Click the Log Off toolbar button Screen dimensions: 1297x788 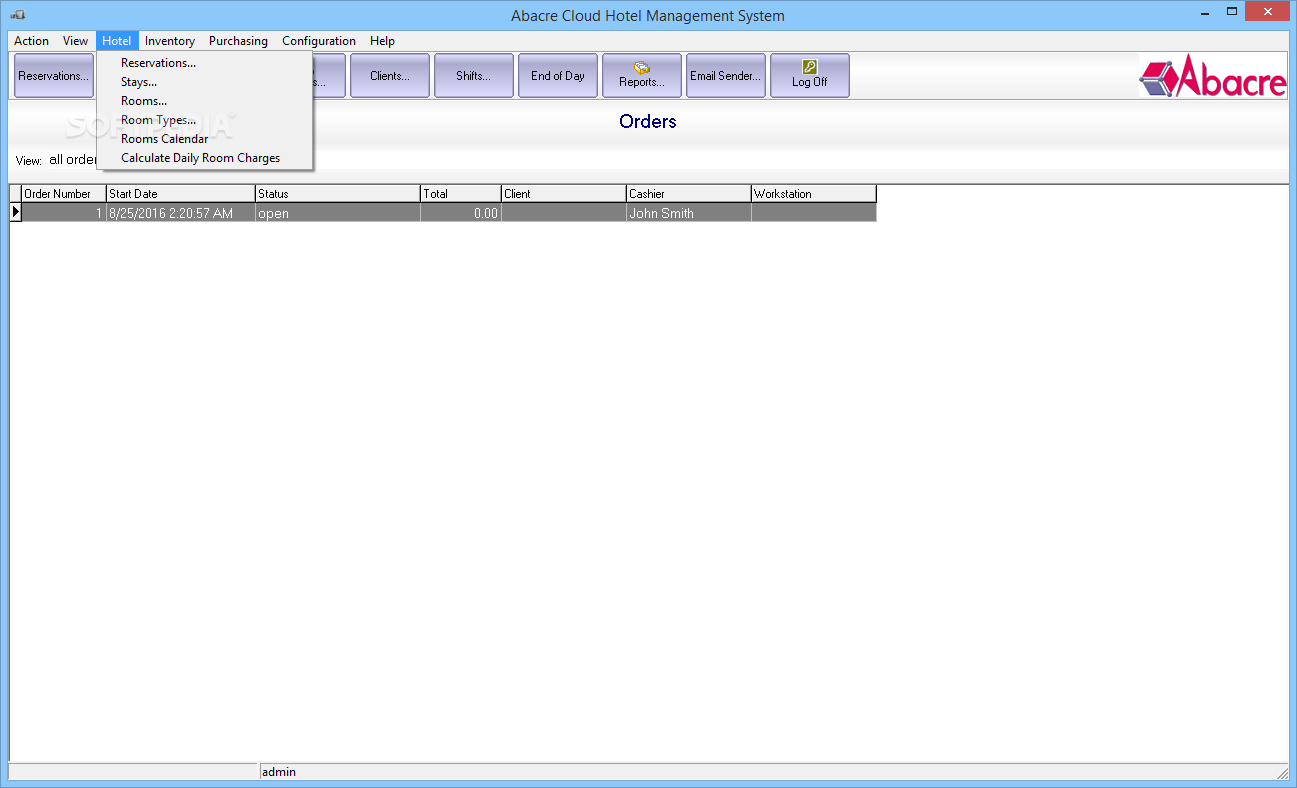(810, 76)
